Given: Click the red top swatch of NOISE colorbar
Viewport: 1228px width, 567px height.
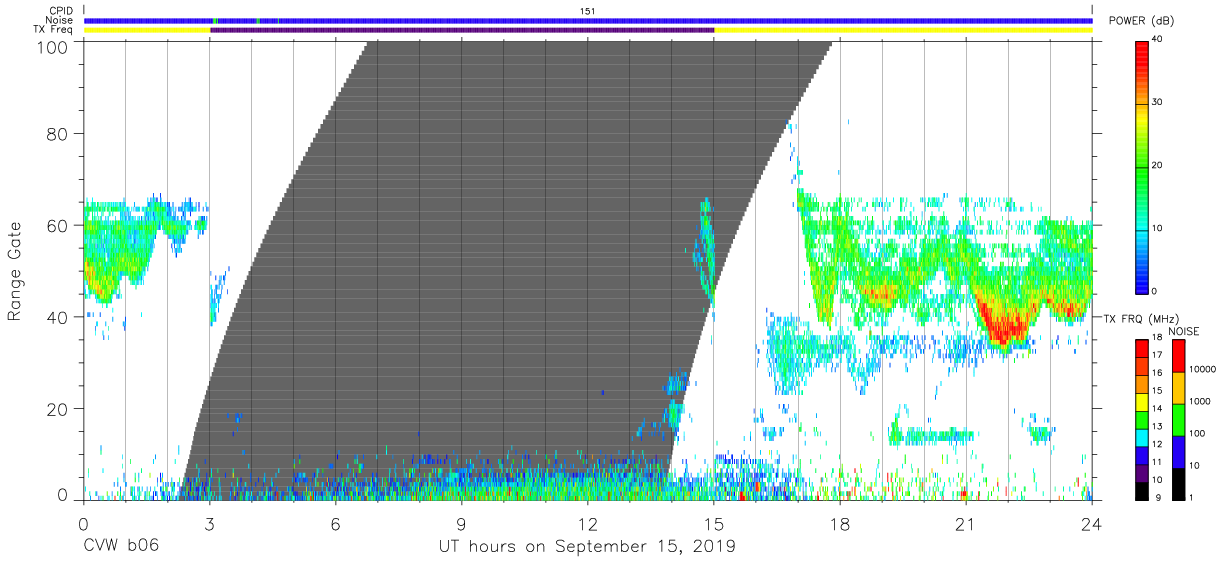Looking at the screenshot, I should (1177, 356).
